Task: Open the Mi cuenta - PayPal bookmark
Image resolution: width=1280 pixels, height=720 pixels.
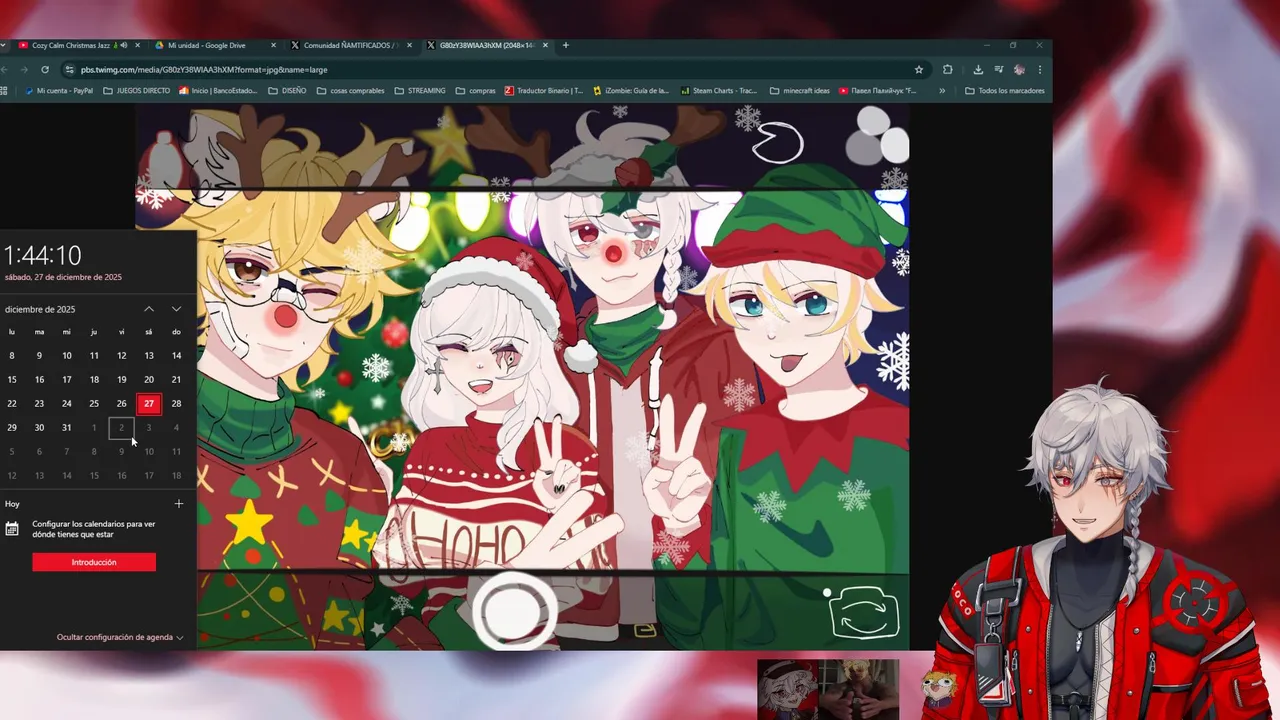Action: point(58,91)
